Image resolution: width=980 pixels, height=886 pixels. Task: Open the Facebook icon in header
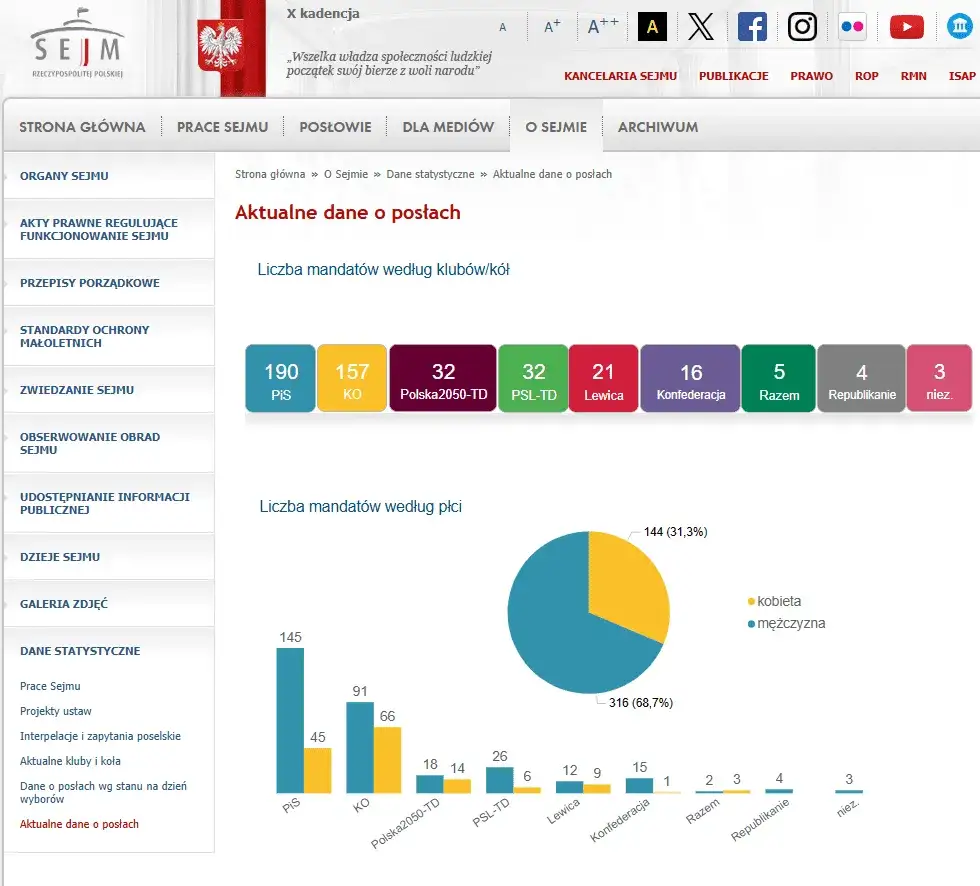click(x=752, y=27)
